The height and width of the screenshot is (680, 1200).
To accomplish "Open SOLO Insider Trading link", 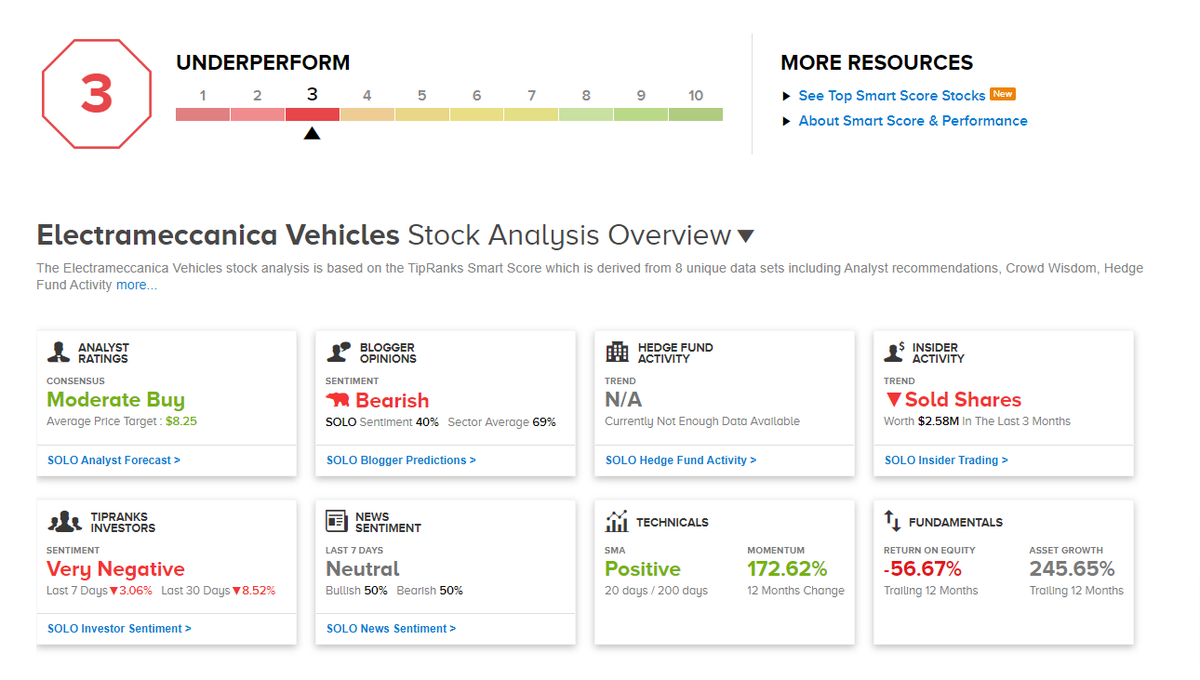I will pos(946,460).
